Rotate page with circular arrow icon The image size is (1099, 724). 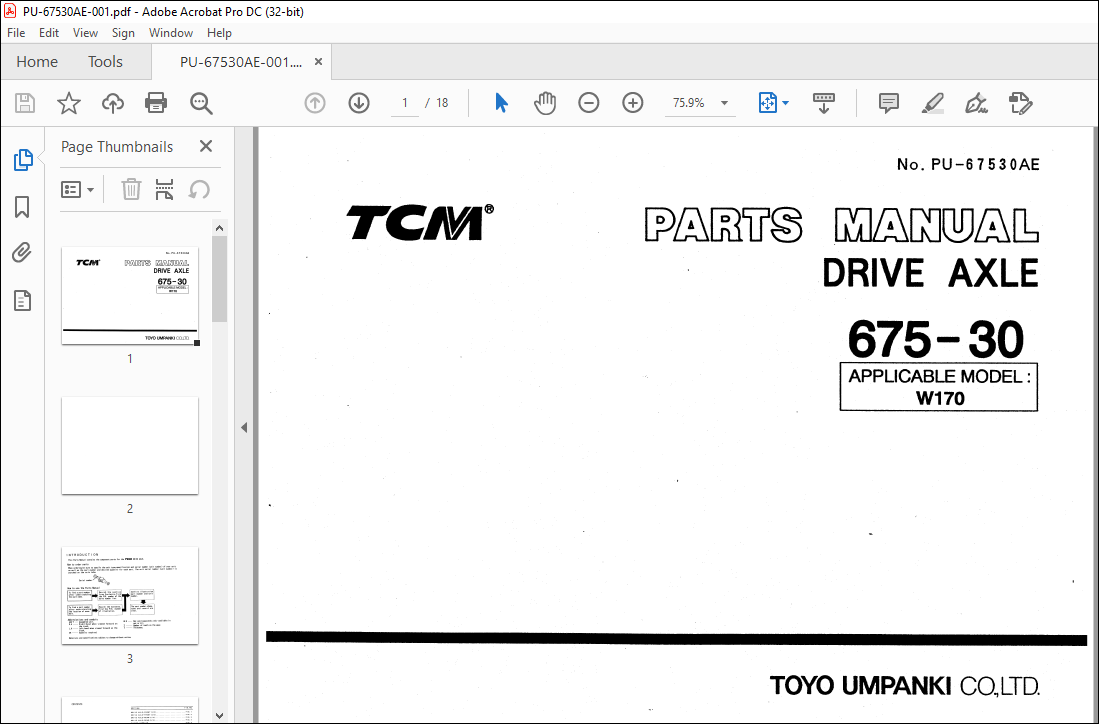pyautogui.click(x=199, y=189)
